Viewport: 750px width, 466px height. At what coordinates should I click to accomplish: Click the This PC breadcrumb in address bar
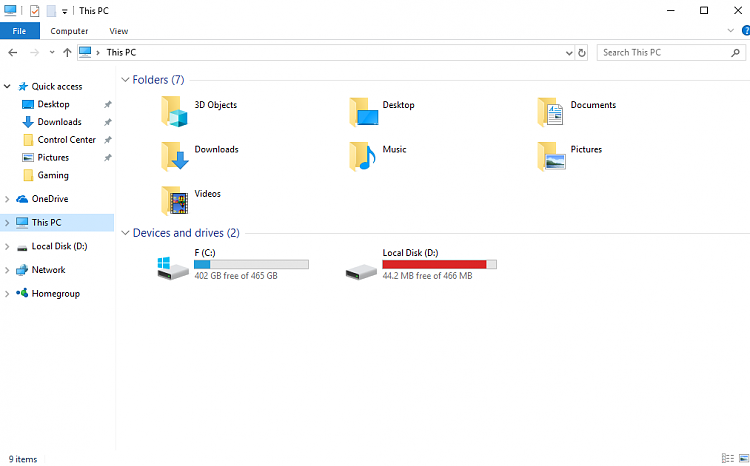pos(121,53)
